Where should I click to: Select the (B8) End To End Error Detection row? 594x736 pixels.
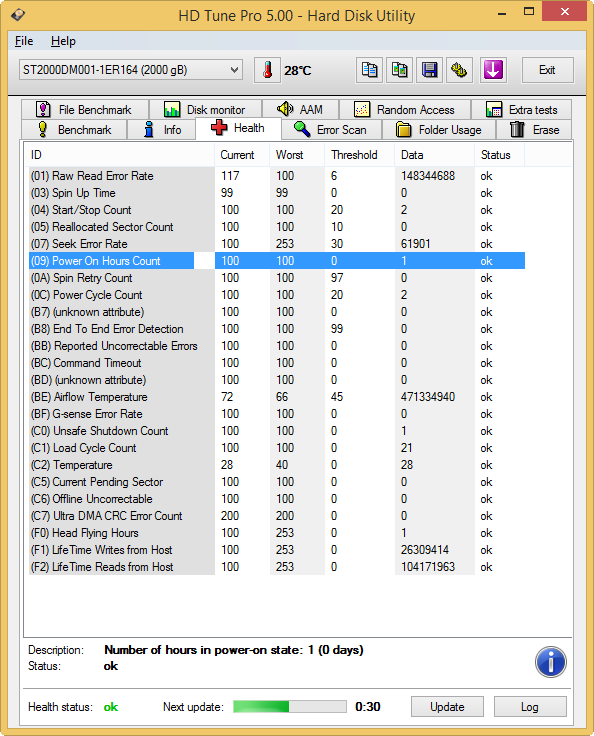(277, 329)
